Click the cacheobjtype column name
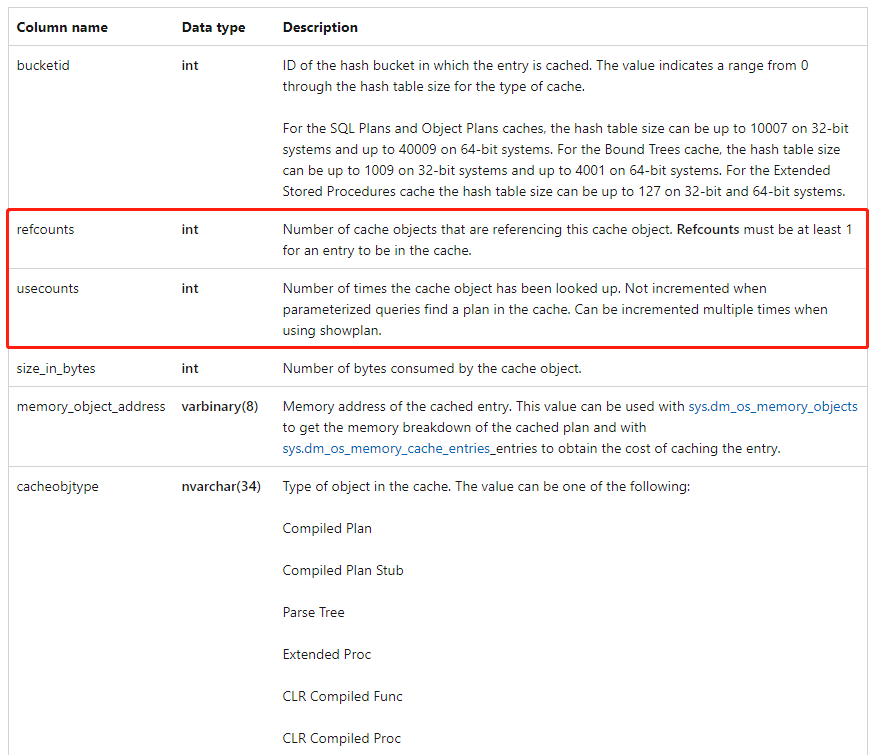Screen dimensions: 876x755 tap(57, 487)
